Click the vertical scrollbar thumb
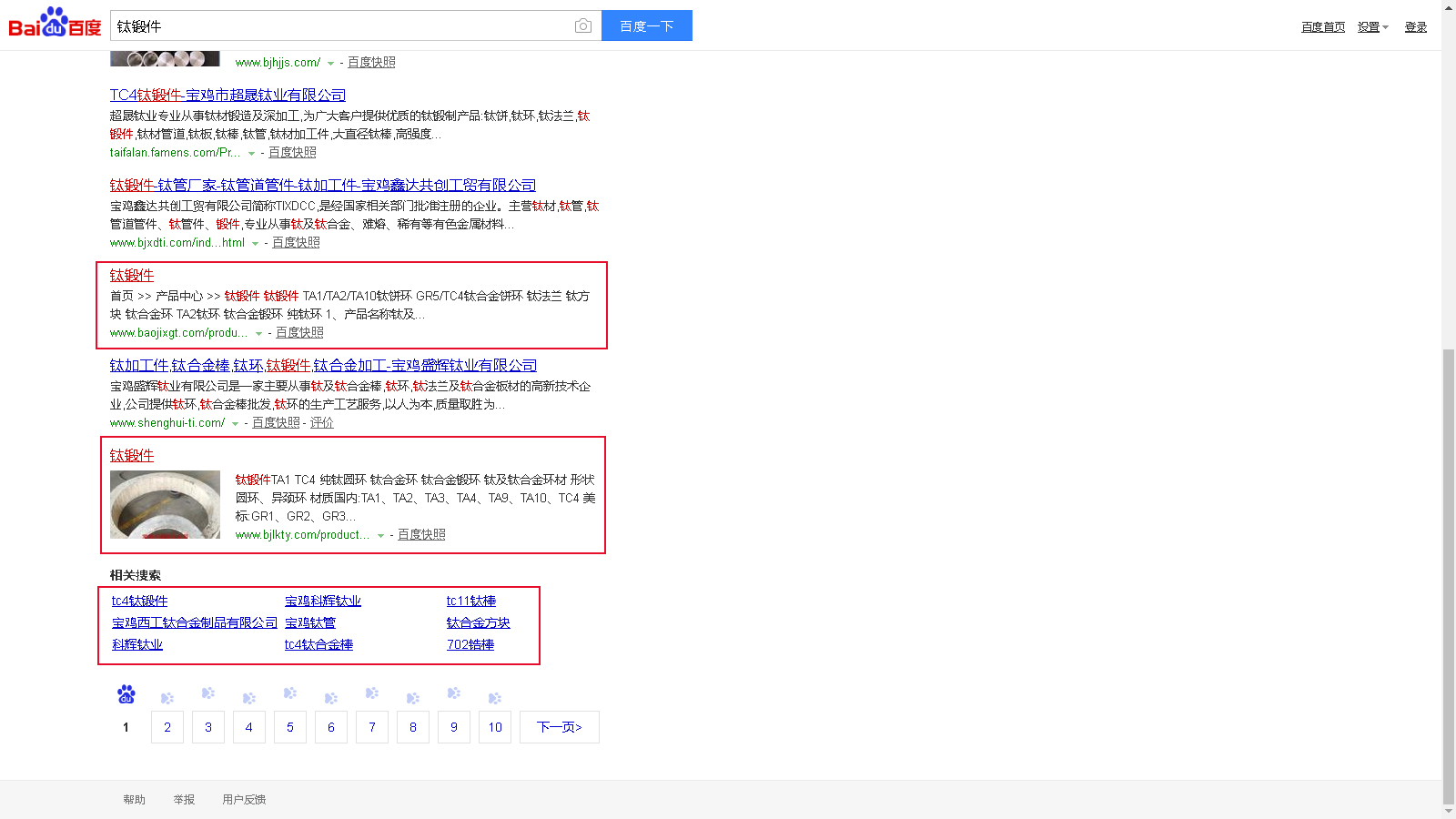 1449,576
